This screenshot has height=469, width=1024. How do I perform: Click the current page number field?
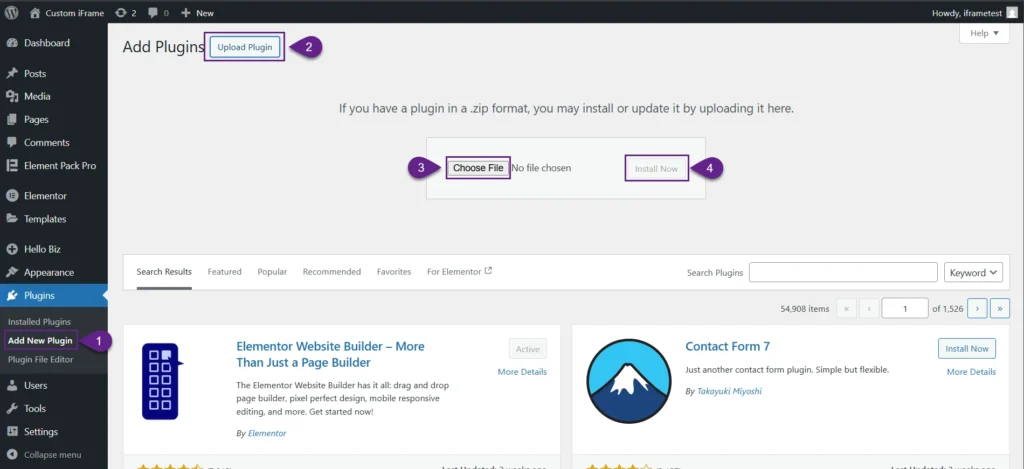(x=905, y=308)
